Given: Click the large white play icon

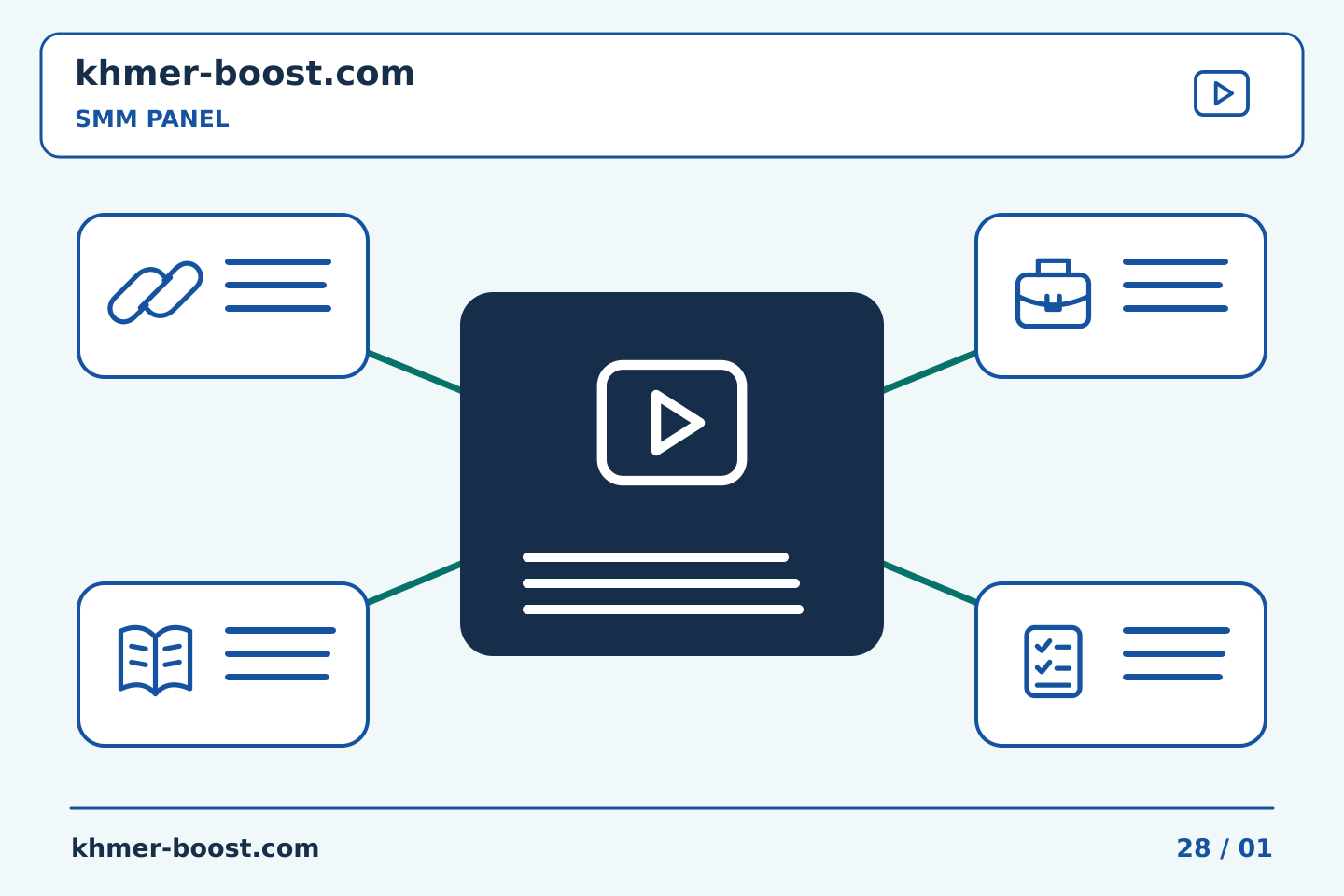Looking at the screenshot, I should [672, 423].
